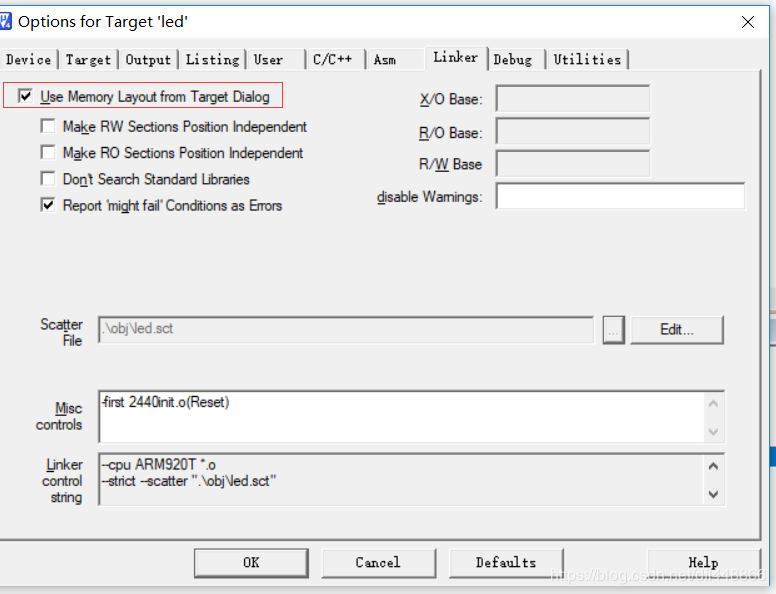
Task: Click inside the Misc controls text box
Action: [x=412, y=417]
